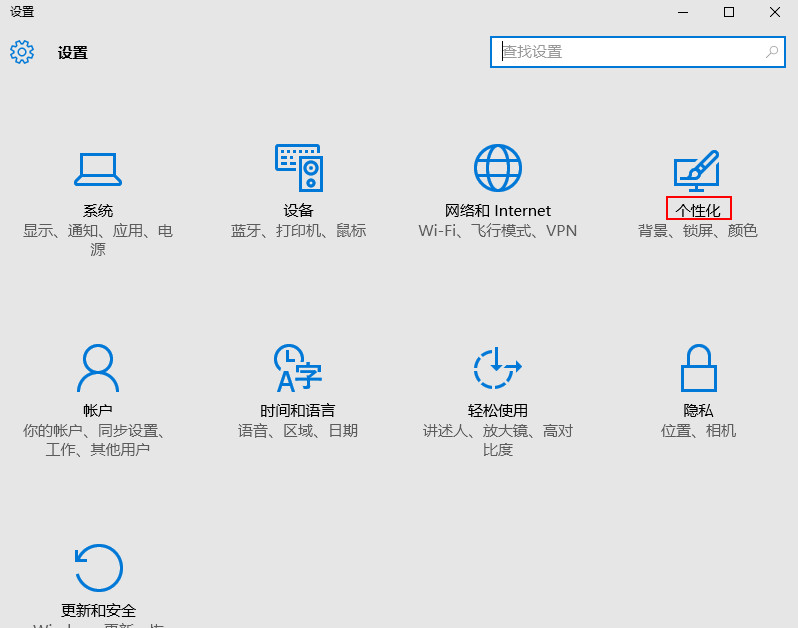Click the magnifier icon in search box

coord(772,51)
